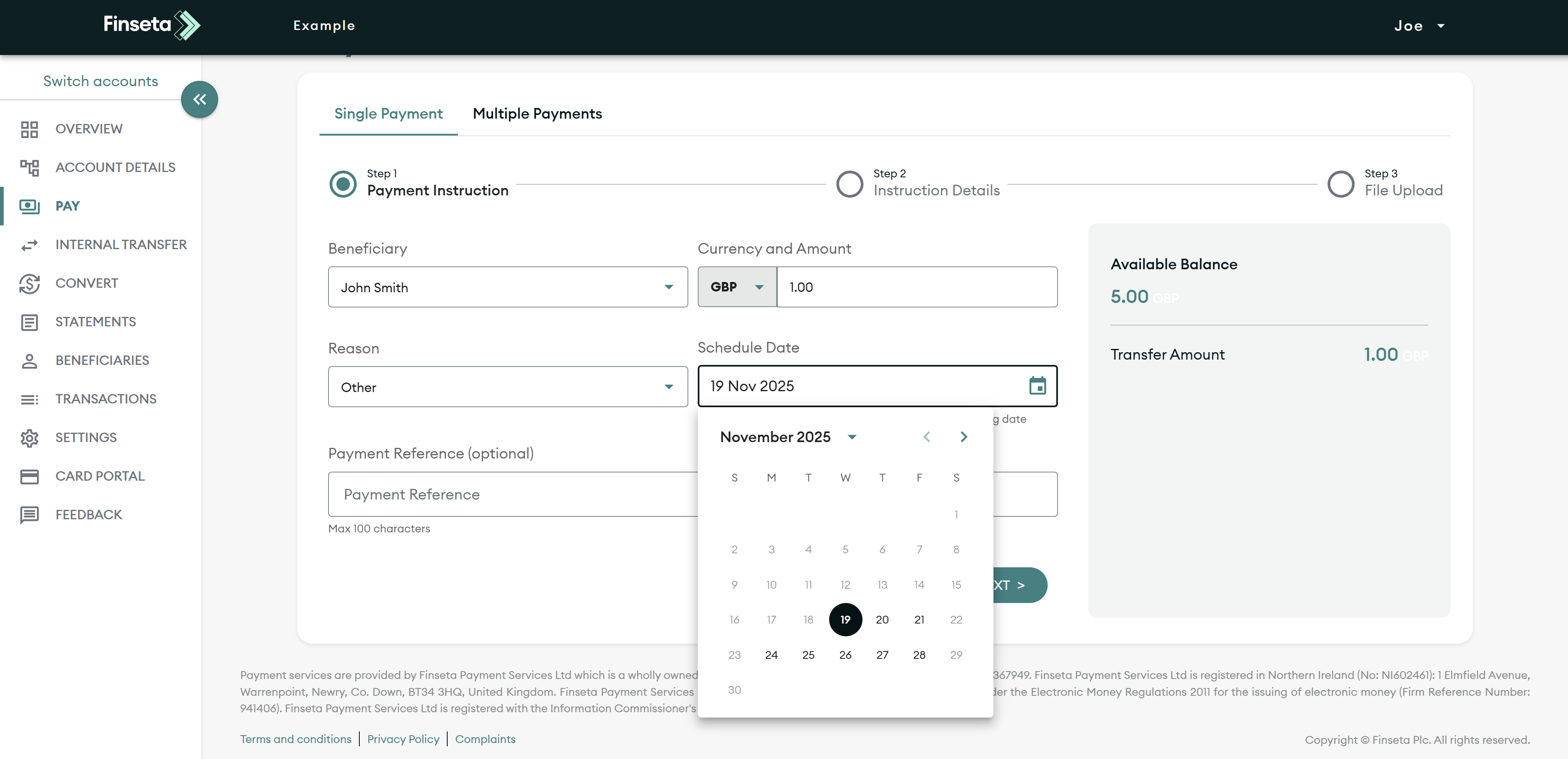Click the Convert currency icon

29,283
